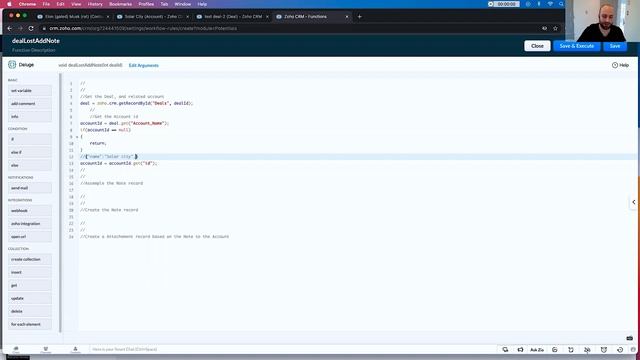Open the Apple menu
Screen dimensions: 640x360
tap(9, 4)
